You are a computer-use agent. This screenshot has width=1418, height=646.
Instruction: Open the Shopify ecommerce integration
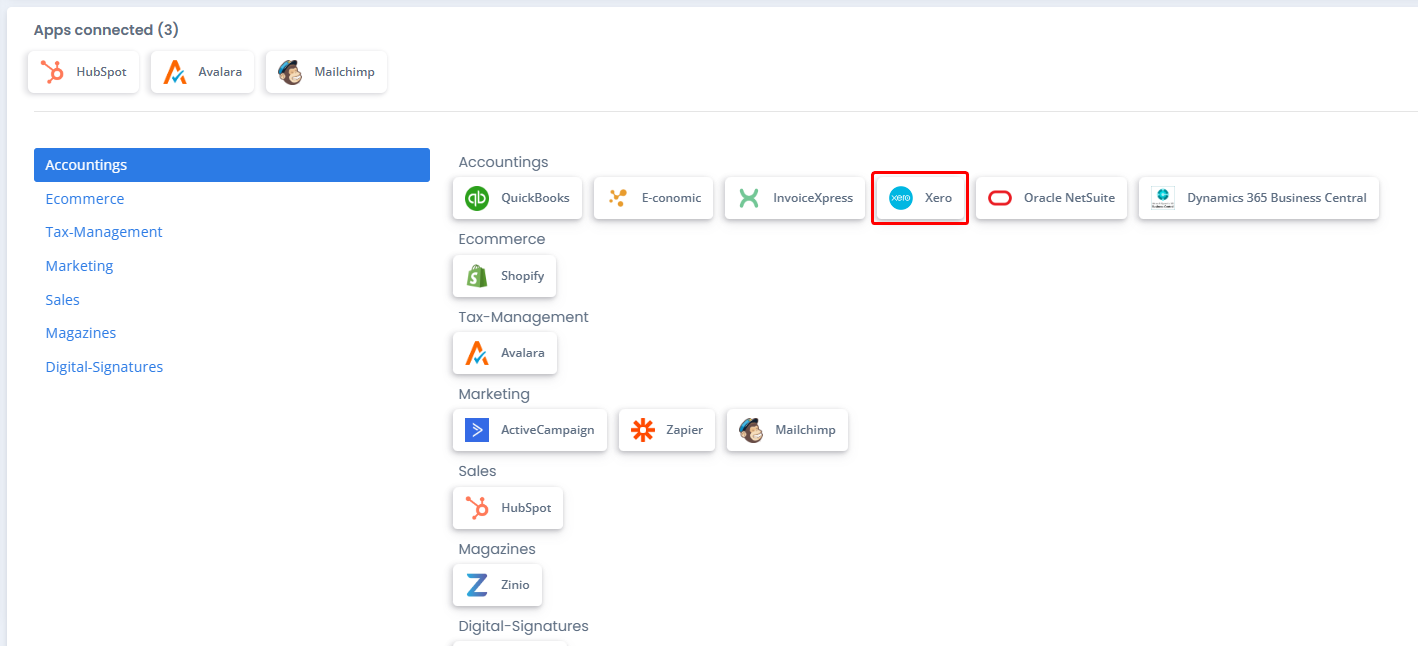504,276
